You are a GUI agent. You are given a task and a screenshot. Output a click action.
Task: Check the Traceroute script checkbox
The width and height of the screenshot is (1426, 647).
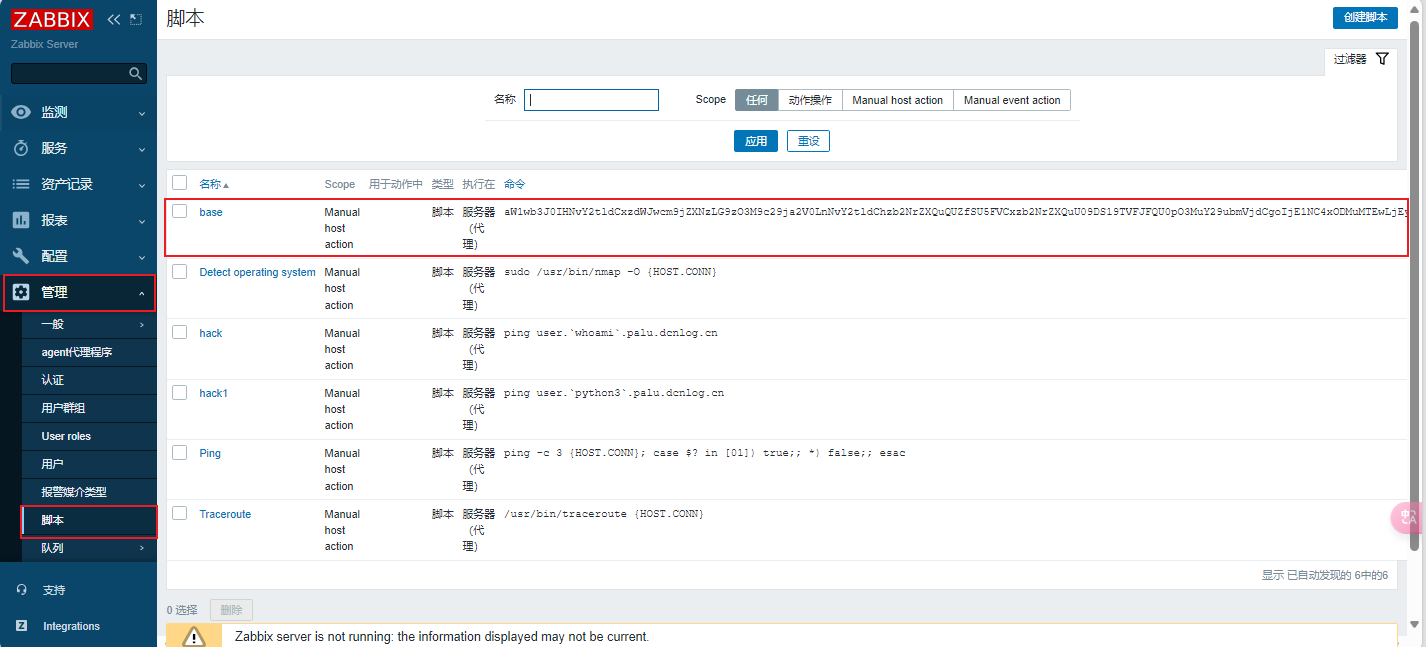coord(180,513)
